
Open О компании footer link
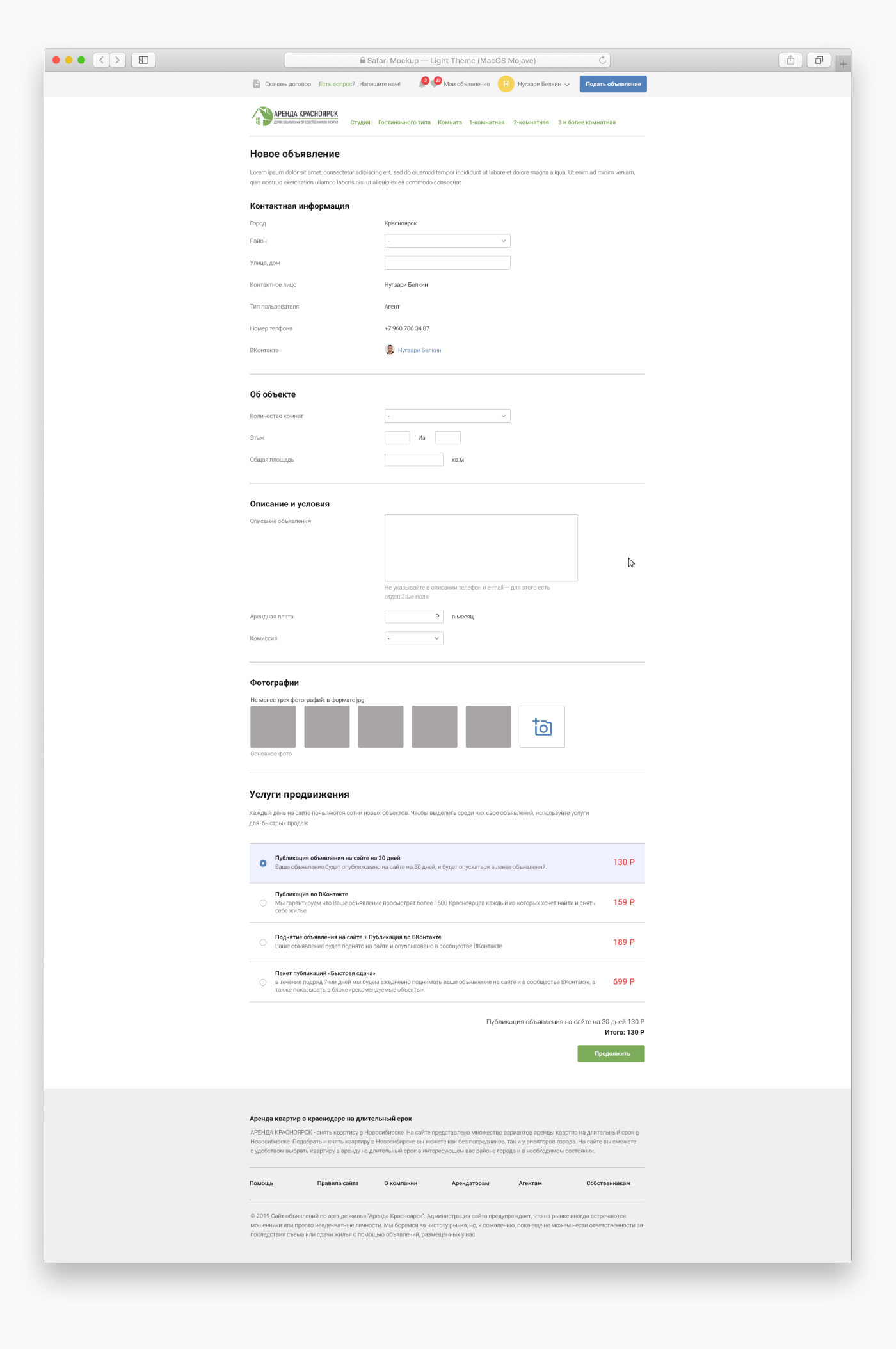click(x=401, y=1183)
